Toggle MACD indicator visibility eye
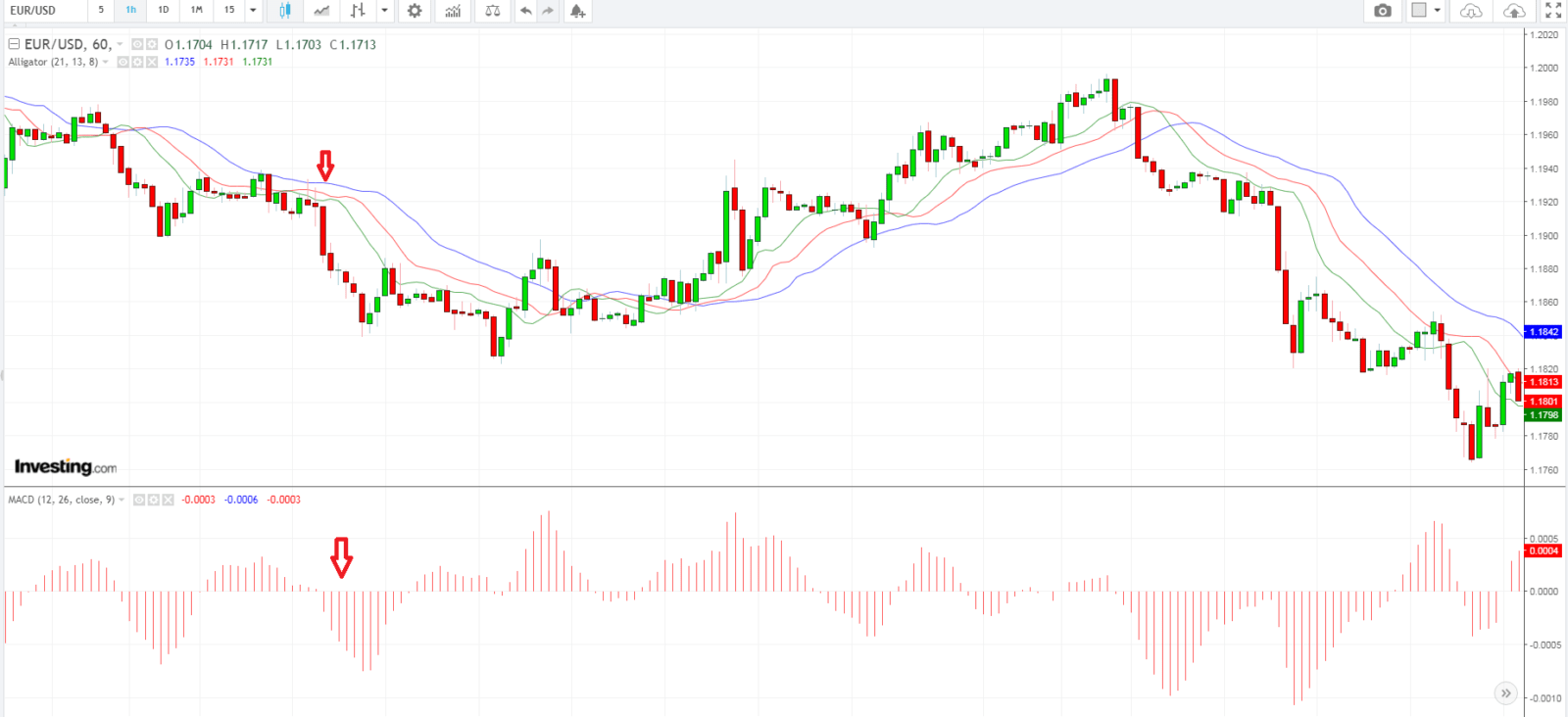The height and width of the screenshot is (717, 1568). tap(139, 500)
